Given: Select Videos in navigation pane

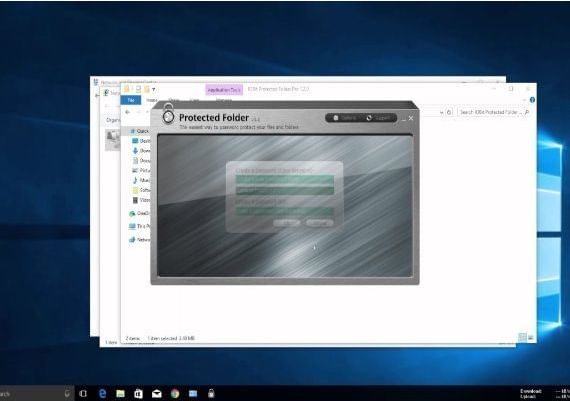Looking at the screenshot, I should pos(141,200).
